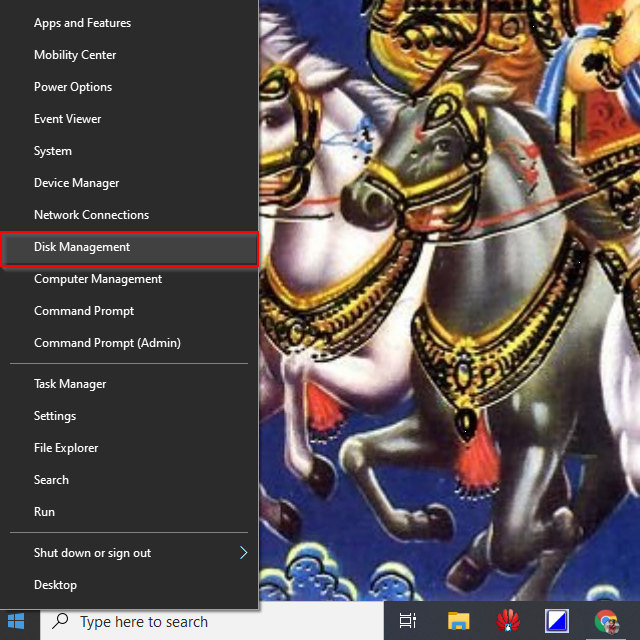Launch Computer Management
640x640 pixels.
click(129, 279)
